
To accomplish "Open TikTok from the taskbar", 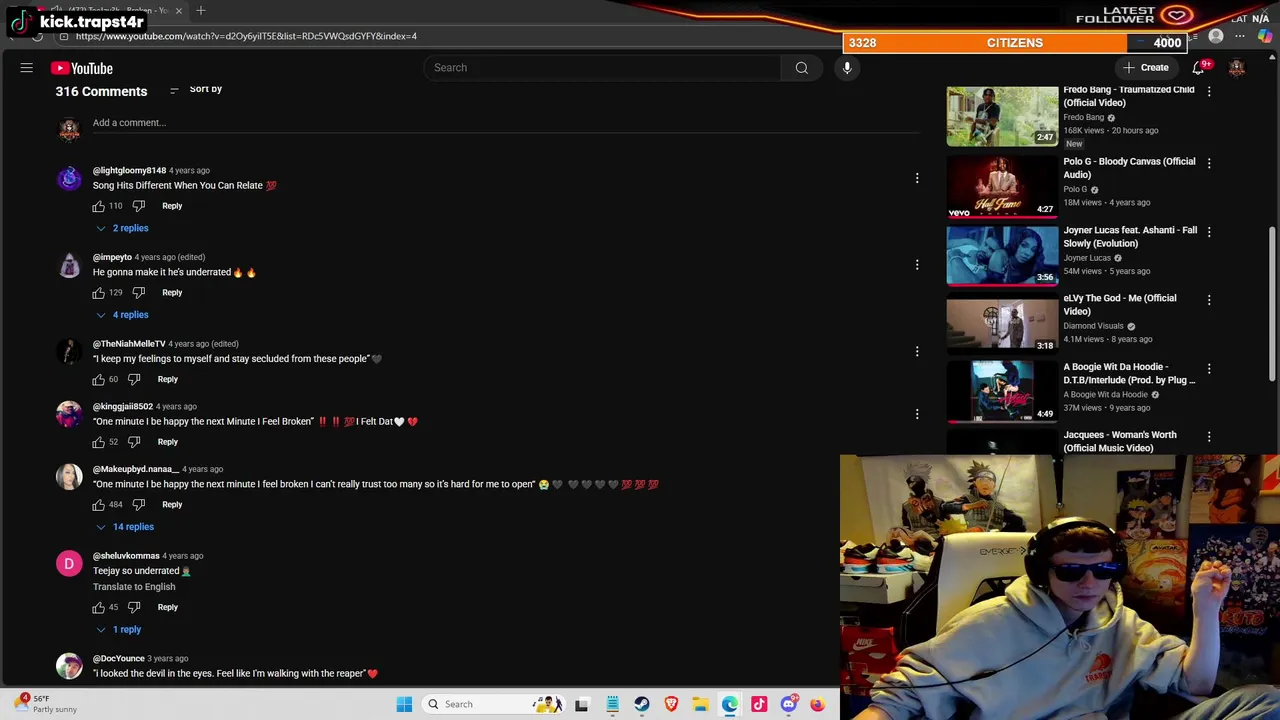I will [x=759, y=704].
